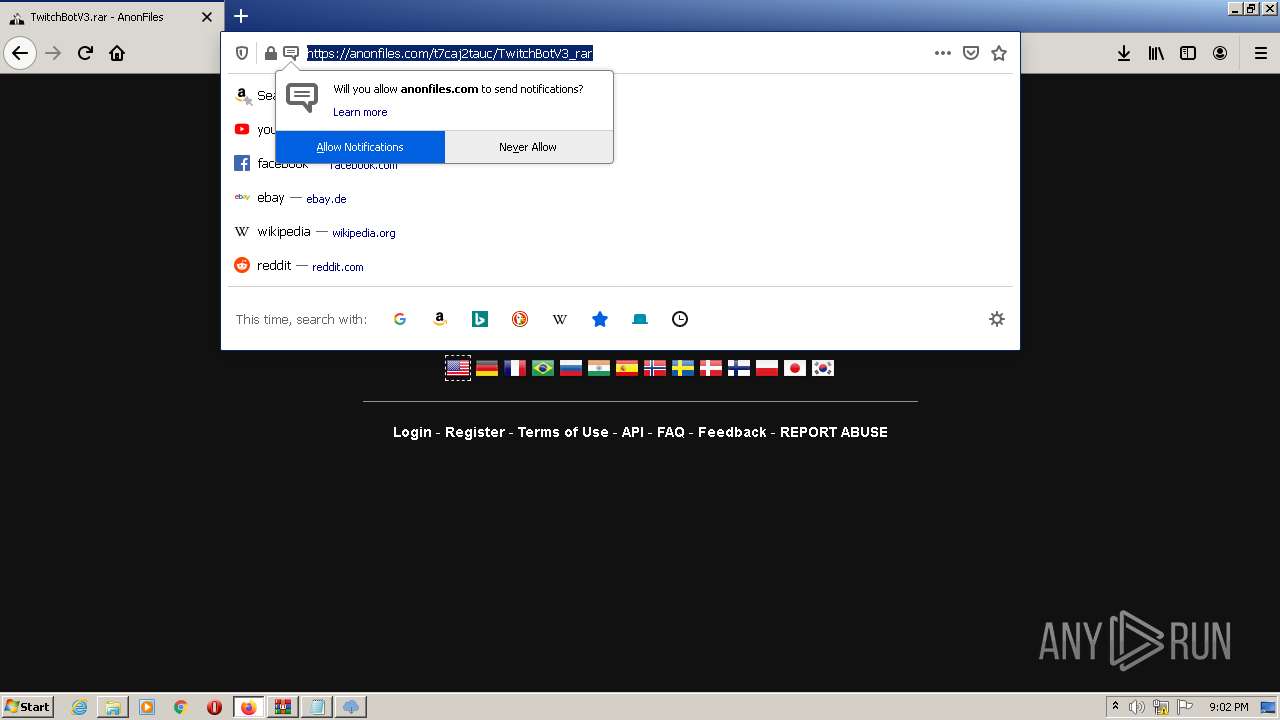Open the Firefox account icon
Viewport: 1280px width, 720px height.
tap(1220, 53)
